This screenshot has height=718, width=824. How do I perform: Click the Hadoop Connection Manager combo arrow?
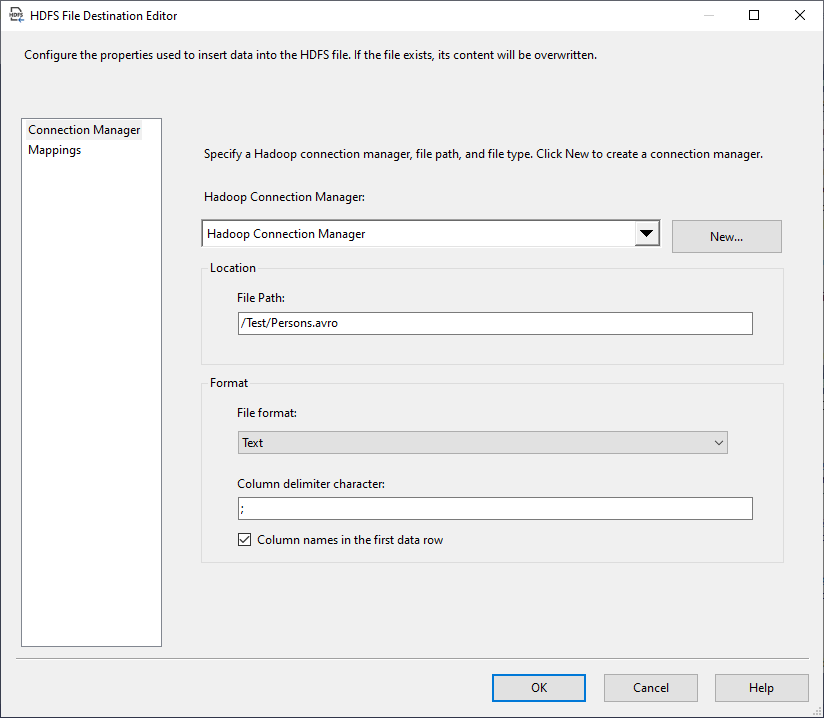(x=648, y=231)
